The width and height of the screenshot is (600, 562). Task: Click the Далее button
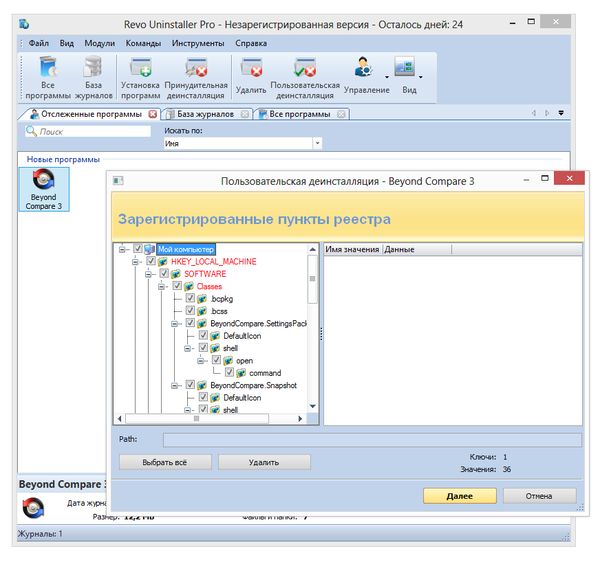460,496
